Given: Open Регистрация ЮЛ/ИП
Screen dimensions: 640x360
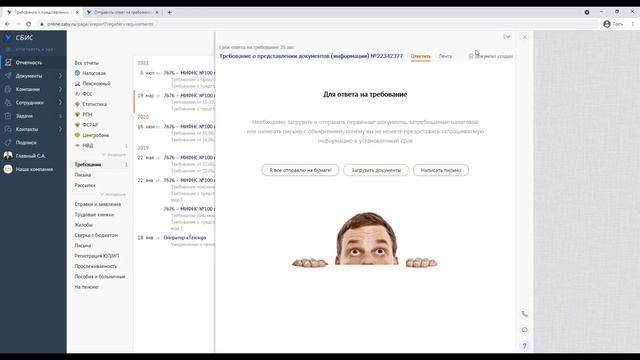Looking at the screenshot, I should point(97,256).
